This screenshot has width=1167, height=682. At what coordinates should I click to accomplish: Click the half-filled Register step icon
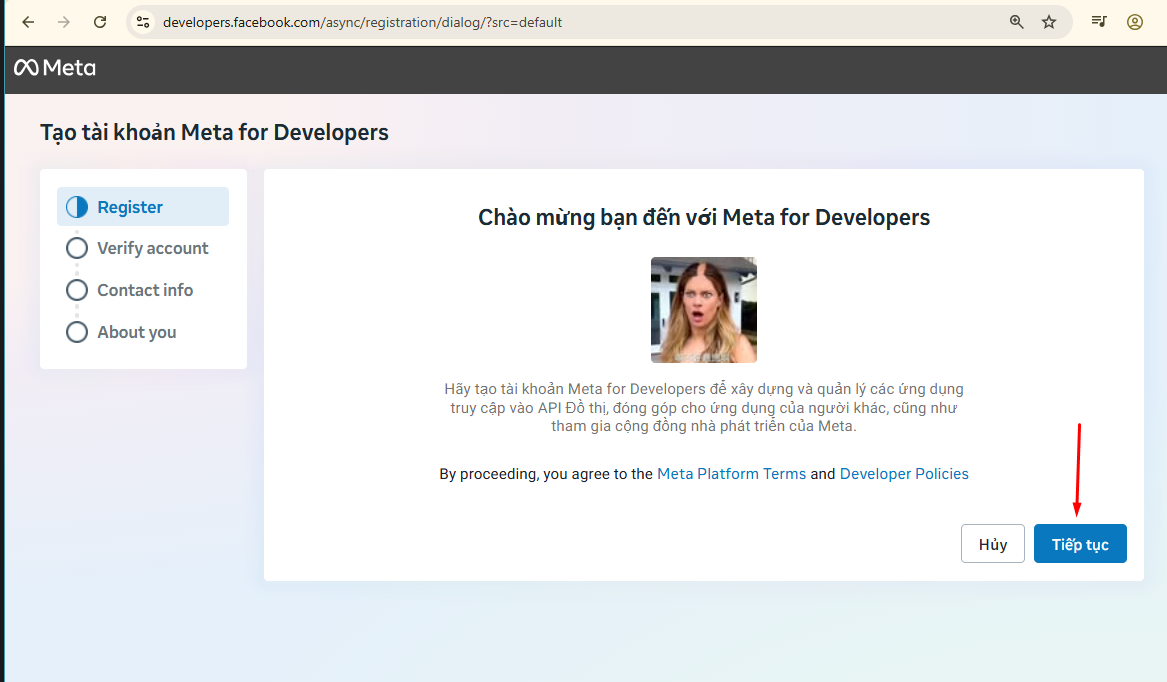coord(77,207)
